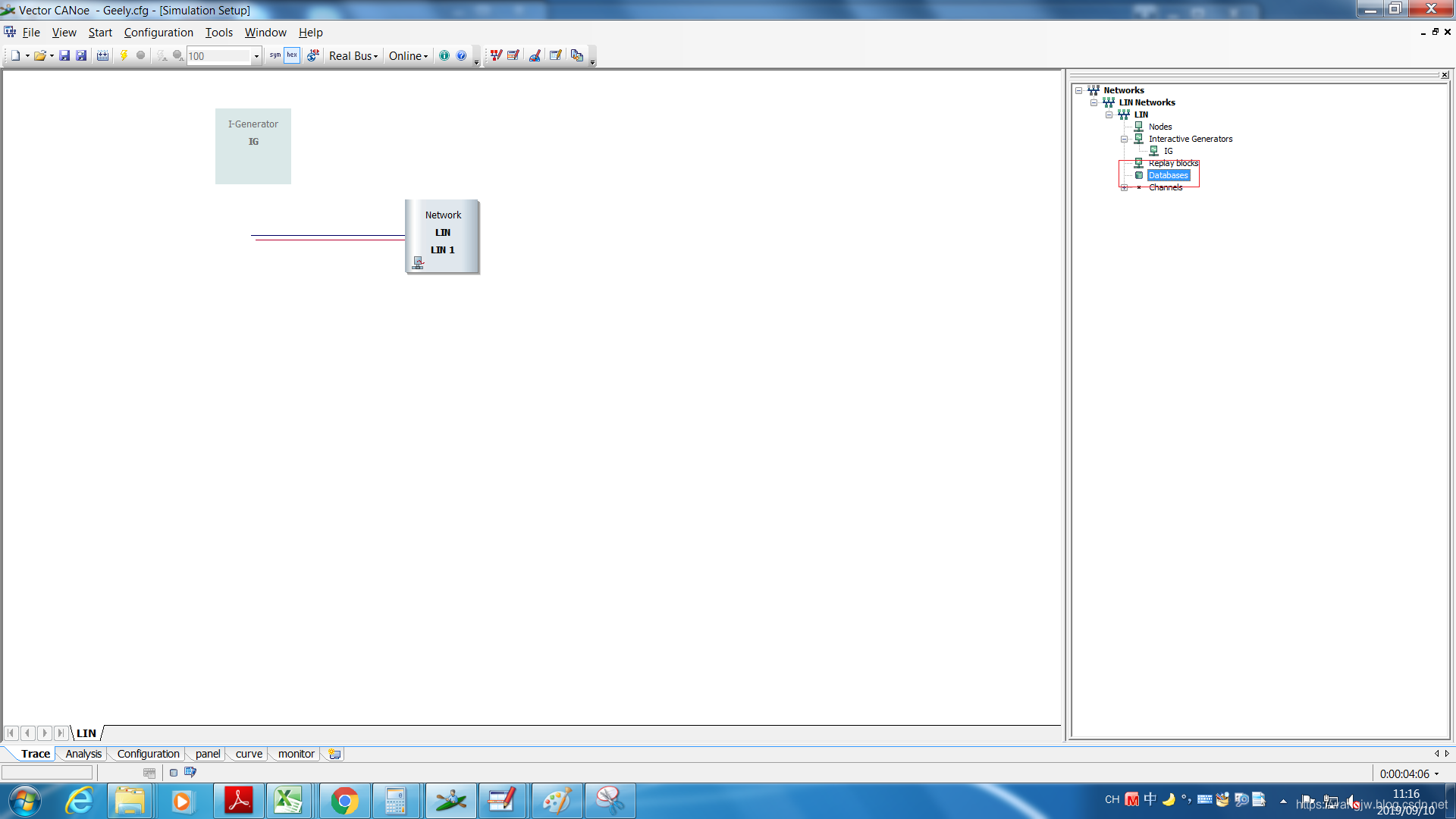The image size is (1456, 819).
Task: Open the Configuration menu
Action: coord(158,33)
